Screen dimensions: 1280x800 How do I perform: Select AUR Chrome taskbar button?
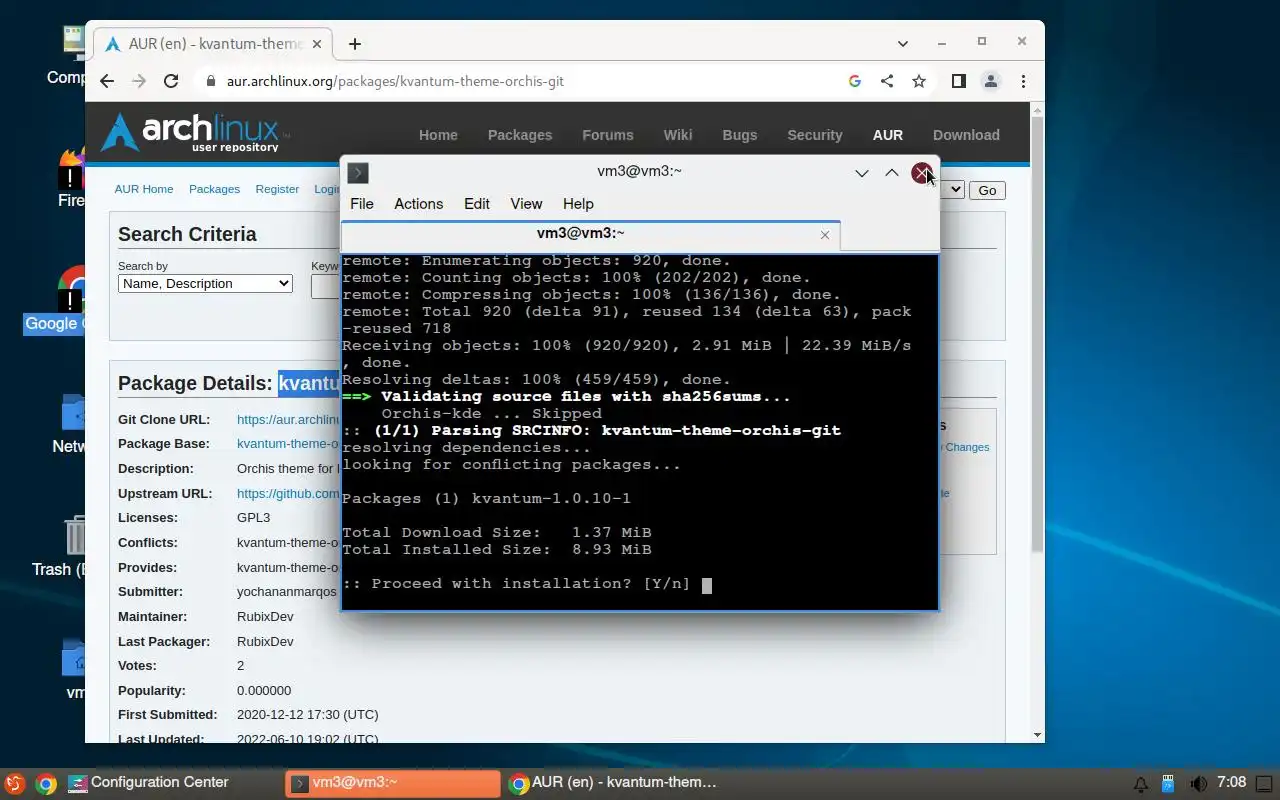coord(612,783)
